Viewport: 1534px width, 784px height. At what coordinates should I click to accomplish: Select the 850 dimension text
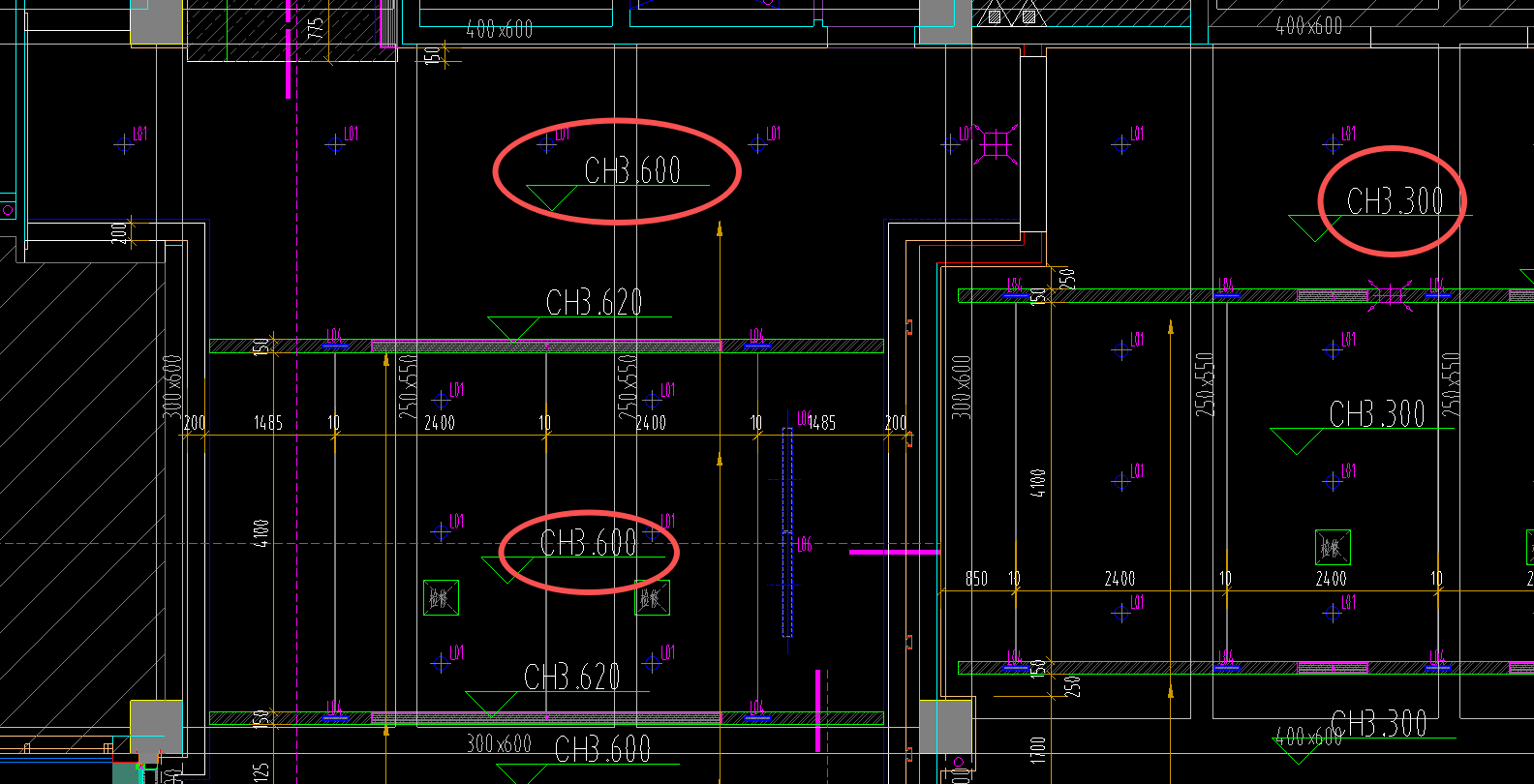click(976, 579)
